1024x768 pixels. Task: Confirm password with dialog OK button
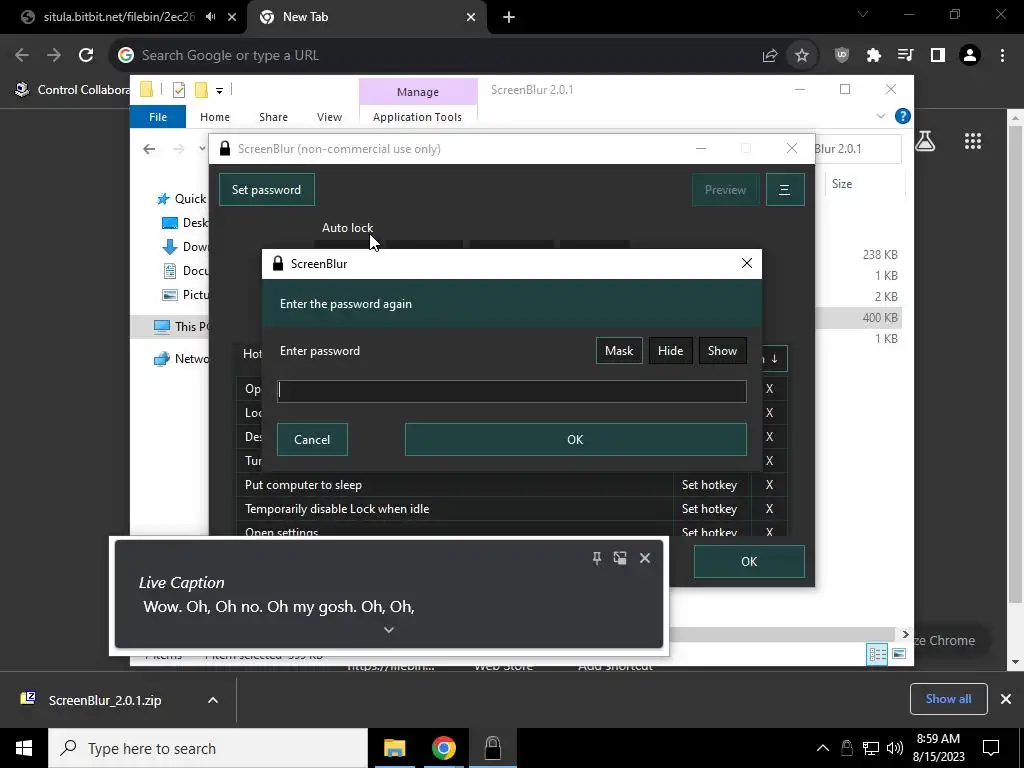point(575,440)
